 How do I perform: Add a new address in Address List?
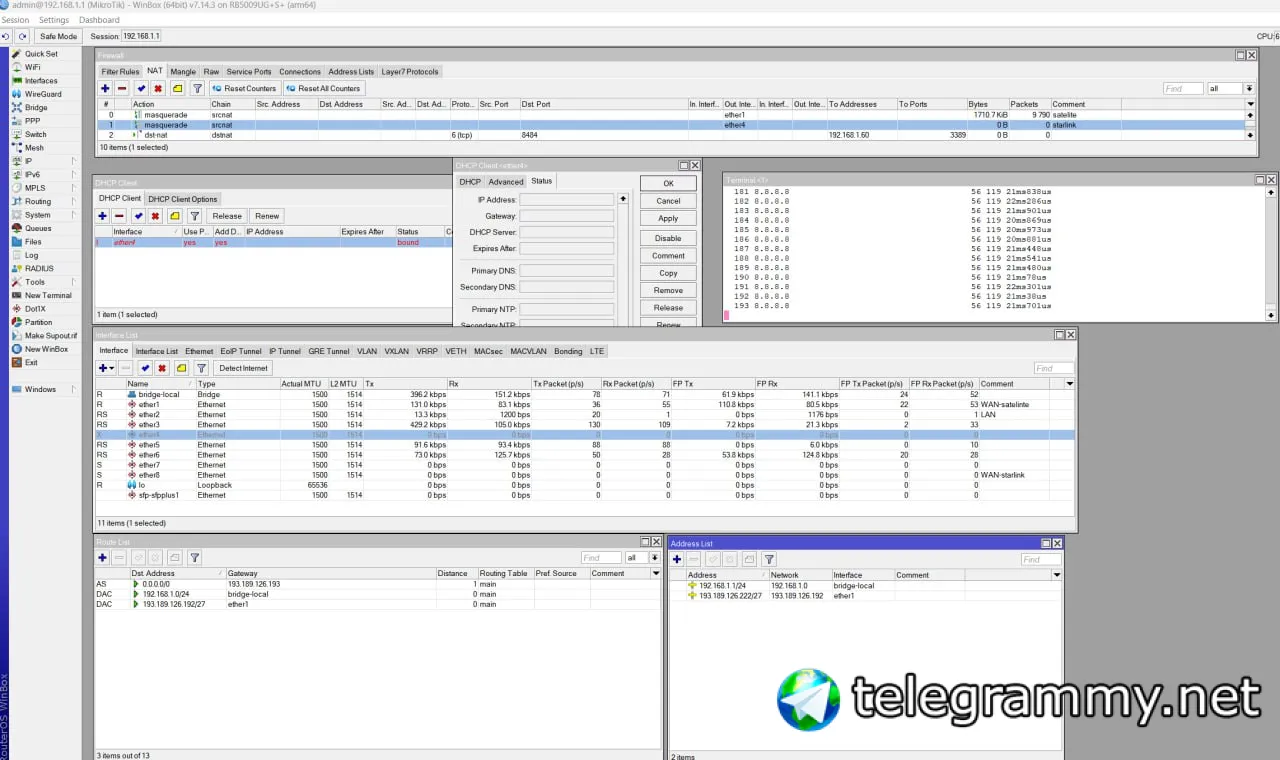[677, 559]
